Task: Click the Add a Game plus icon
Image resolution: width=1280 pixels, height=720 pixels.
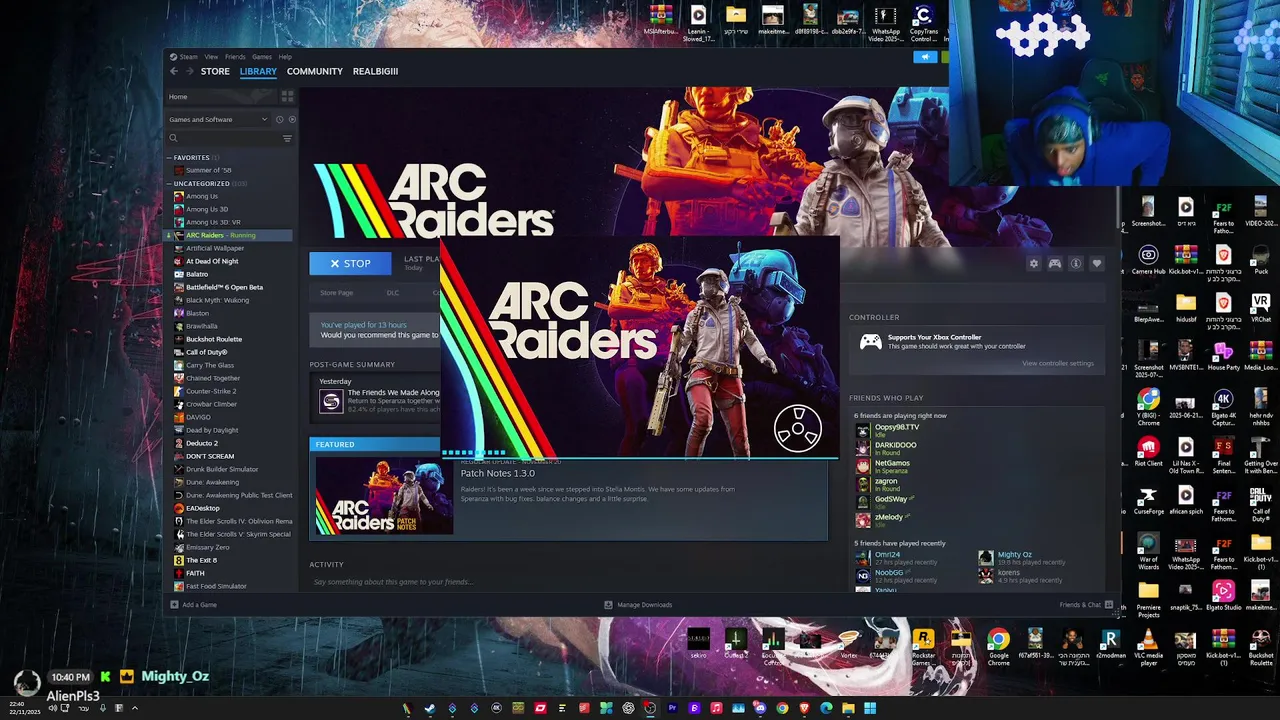Action: (174, 604)
